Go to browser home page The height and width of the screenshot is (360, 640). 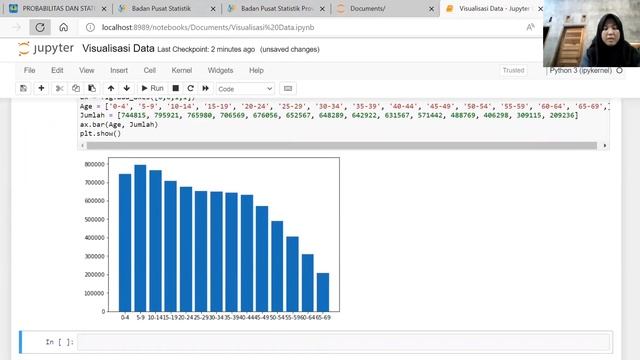pyautogui.click(x=64, y=27)
